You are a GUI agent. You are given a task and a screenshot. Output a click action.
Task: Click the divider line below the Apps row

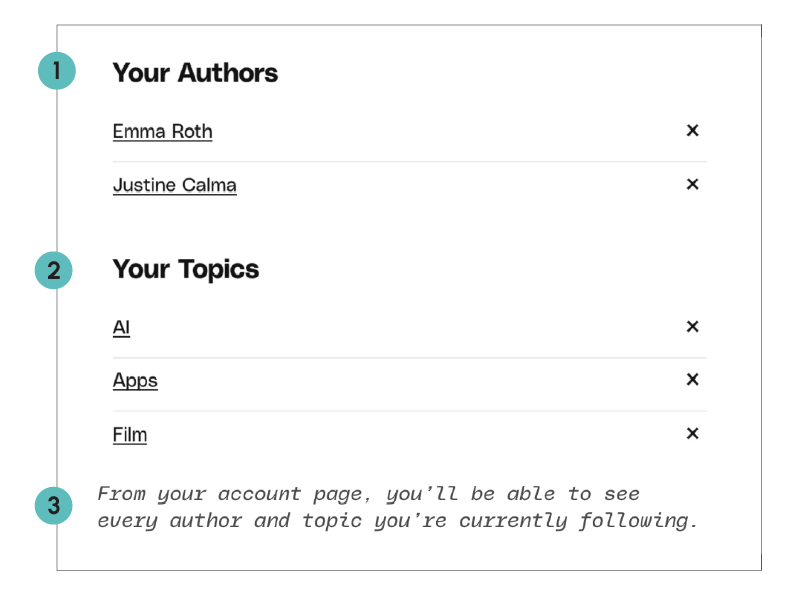tap(409, 410)
